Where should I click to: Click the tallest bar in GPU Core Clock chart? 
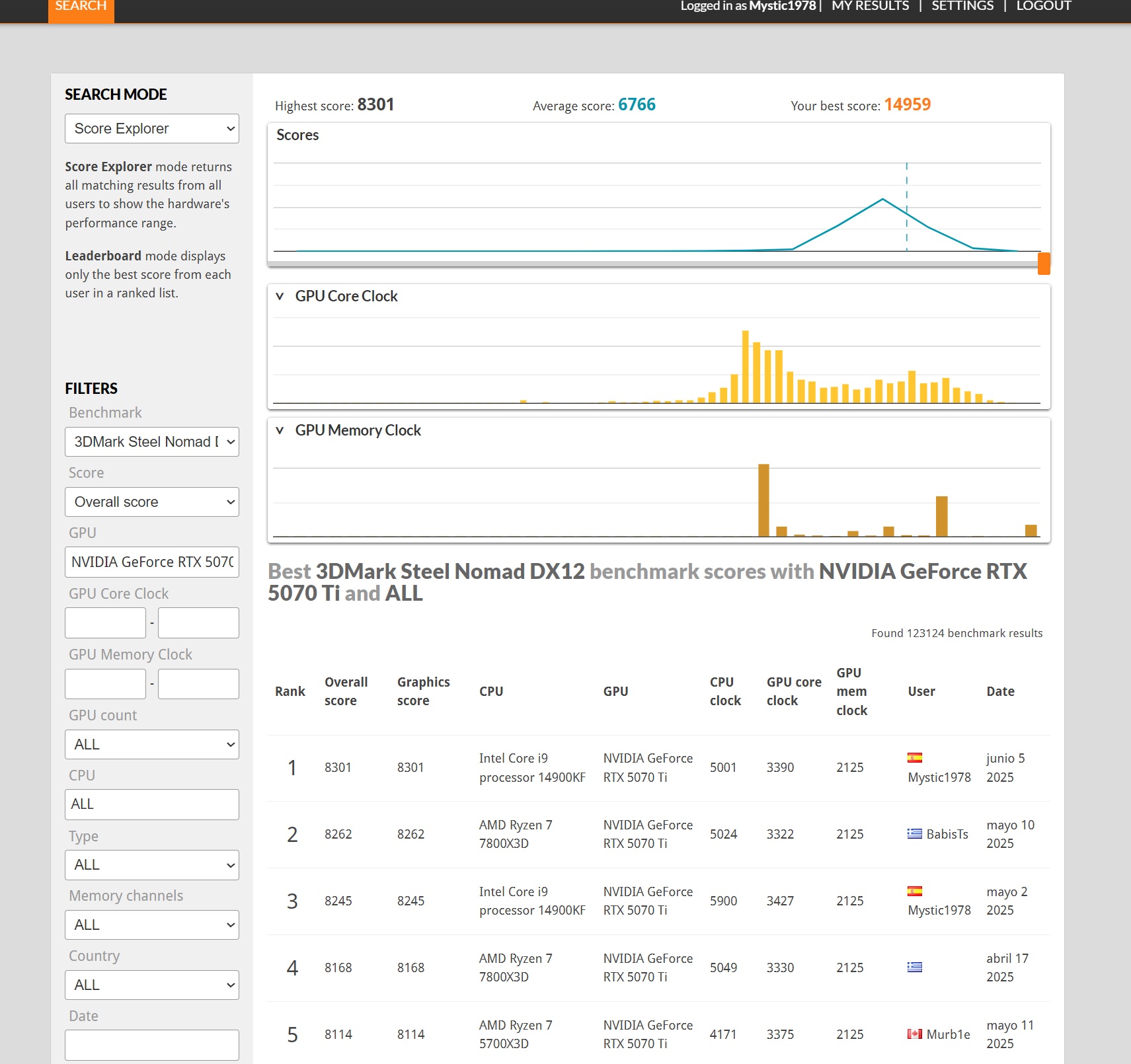tap(746, 367)
